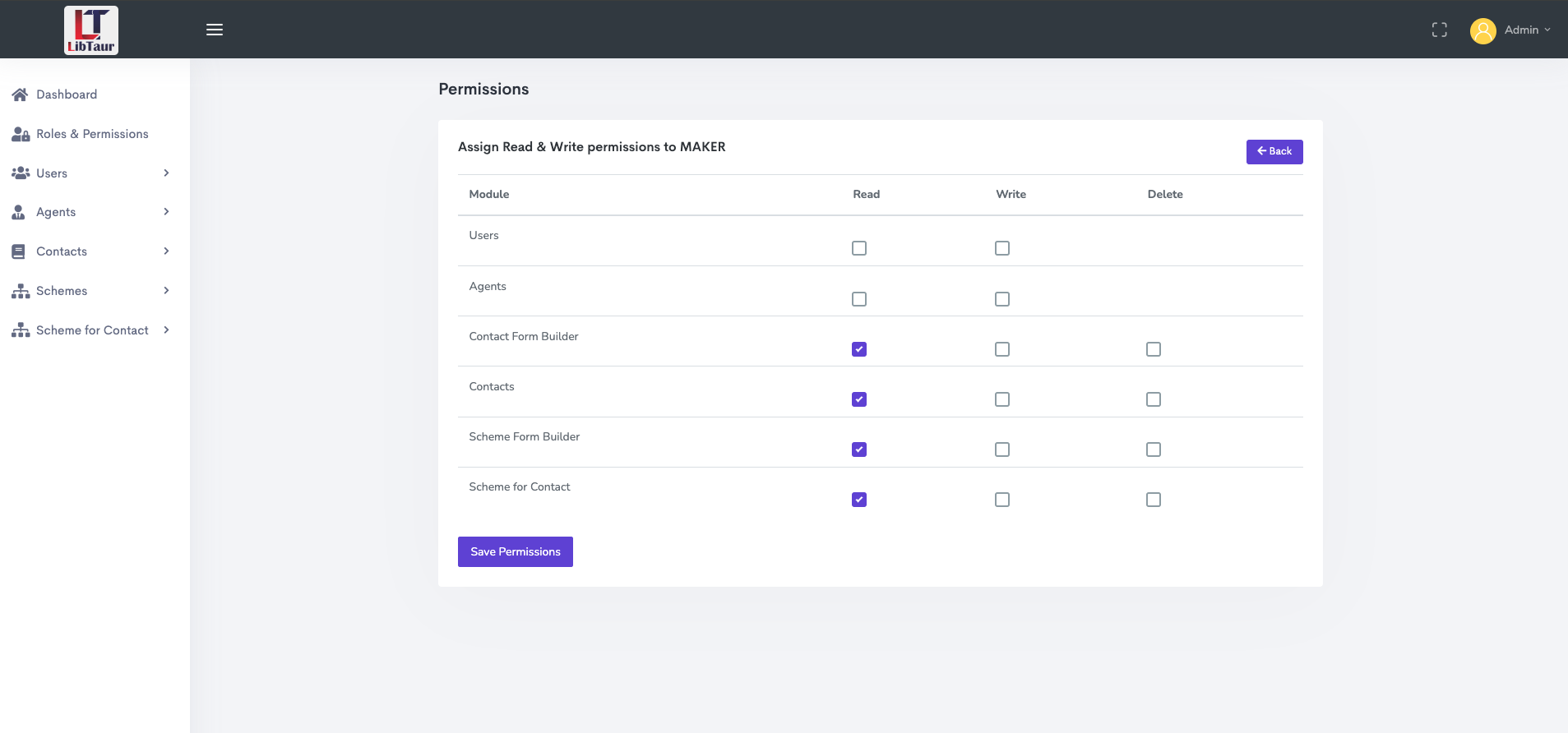Screen dimensions: 1568x733
Task: Check Write permission for Agents module
Action: coord(1002,299)
